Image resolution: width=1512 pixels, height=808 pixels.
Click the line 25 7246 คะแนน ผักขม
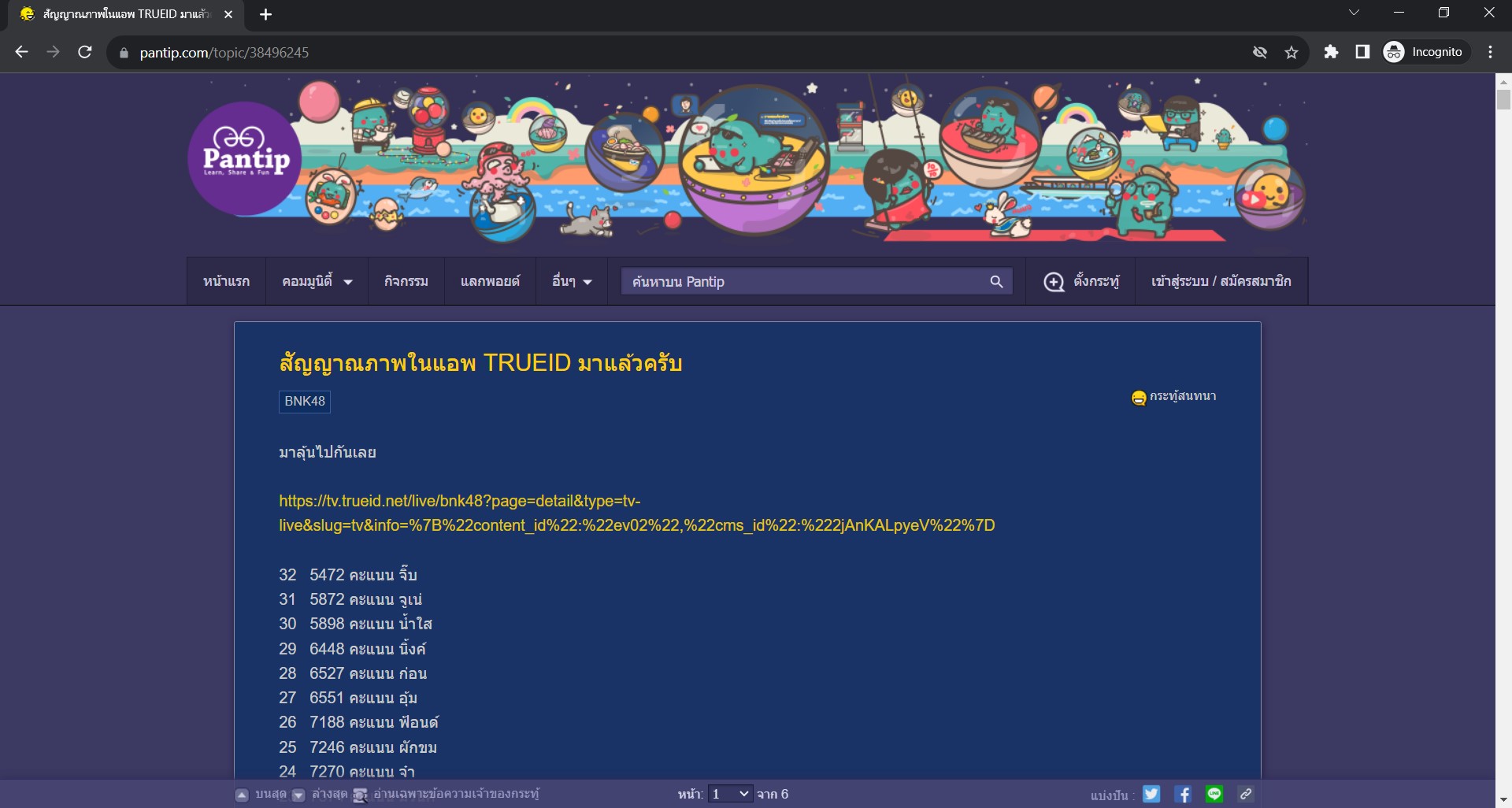[x=358, y=747]
